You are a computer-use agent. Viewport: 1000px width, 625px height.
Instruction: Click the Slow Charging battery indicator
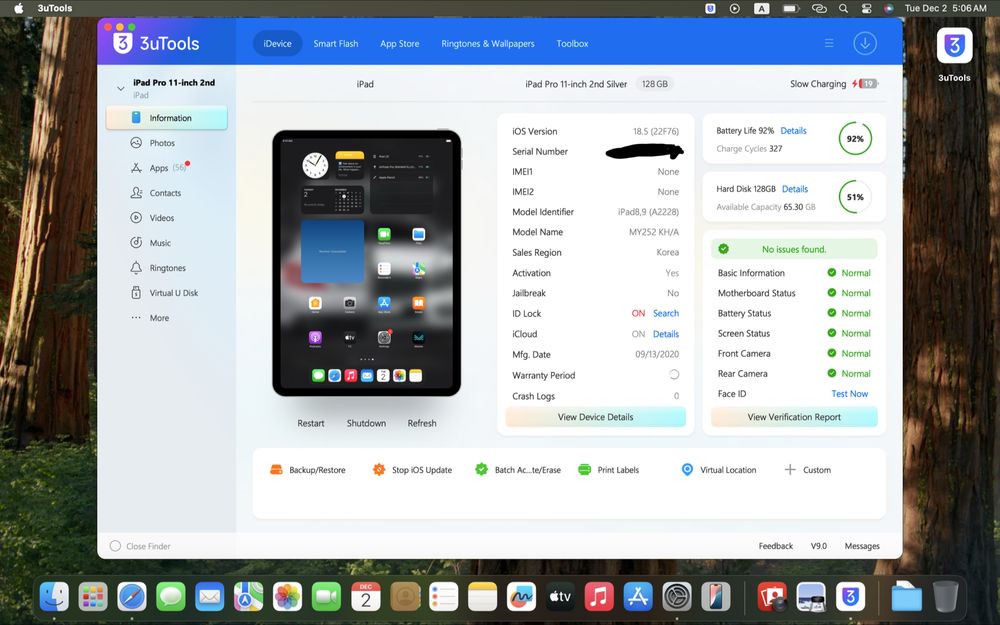tap(834, 84)
